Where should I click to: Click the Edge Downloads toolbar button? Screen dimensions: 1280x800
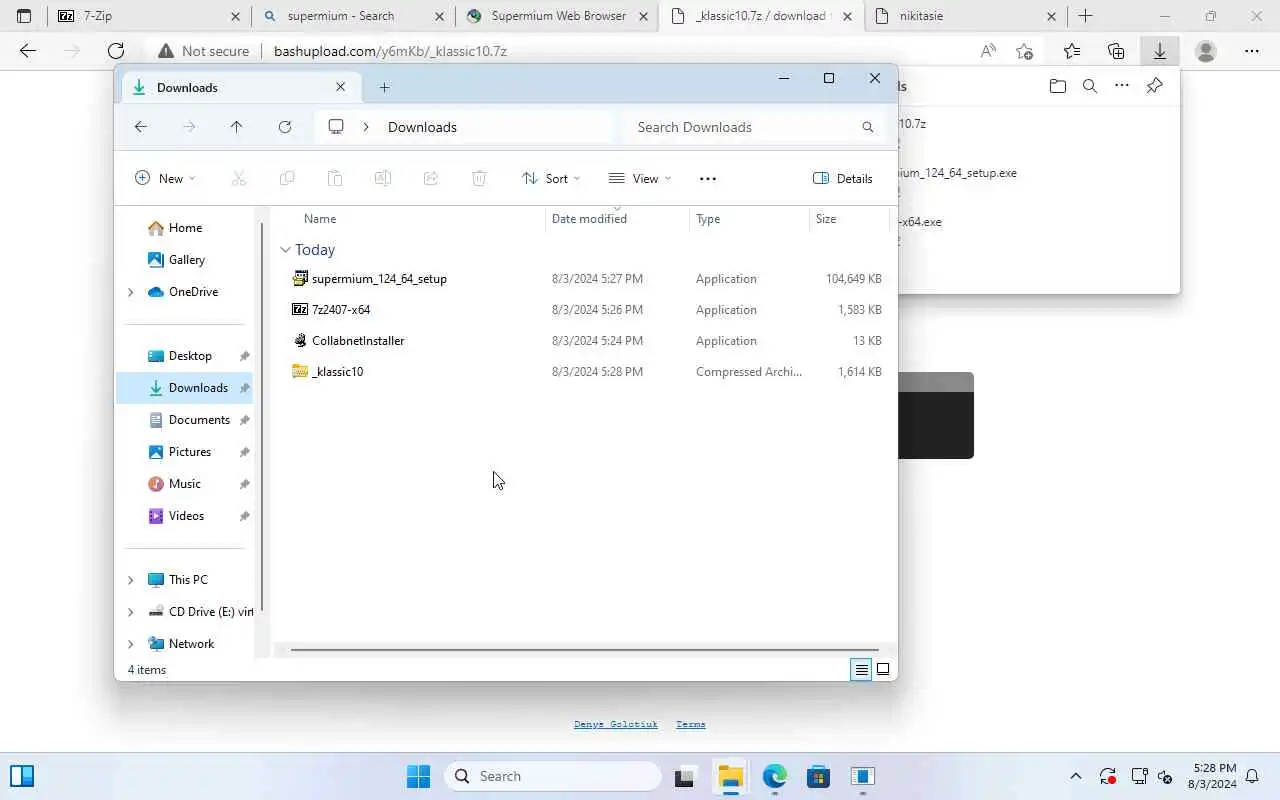coord(1160,51)
